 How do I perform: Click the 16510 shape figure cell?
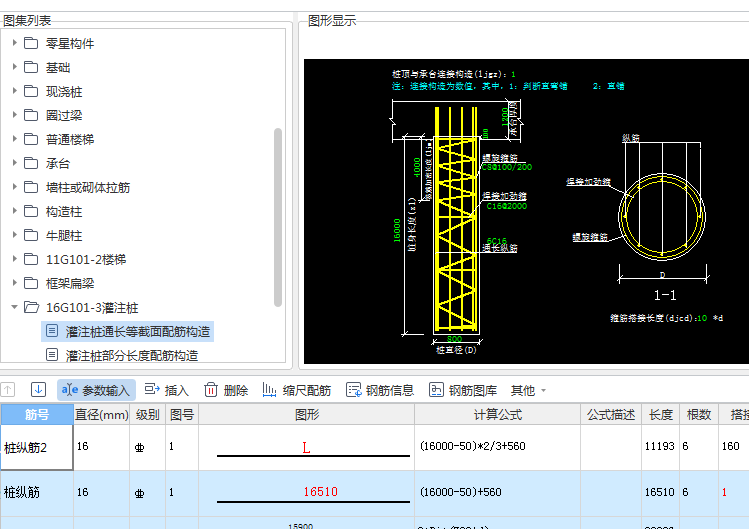coord(306,493)
